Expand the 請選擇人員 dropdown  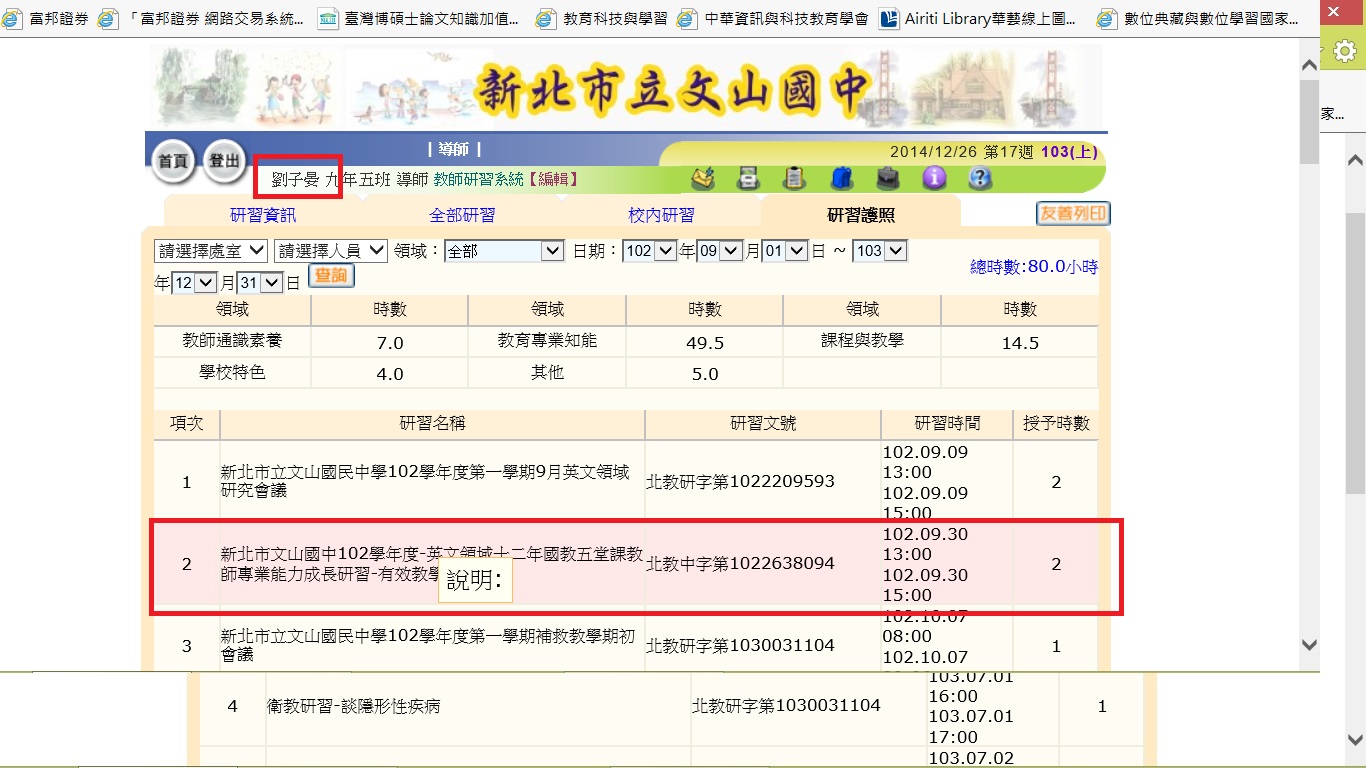[331, 250]
